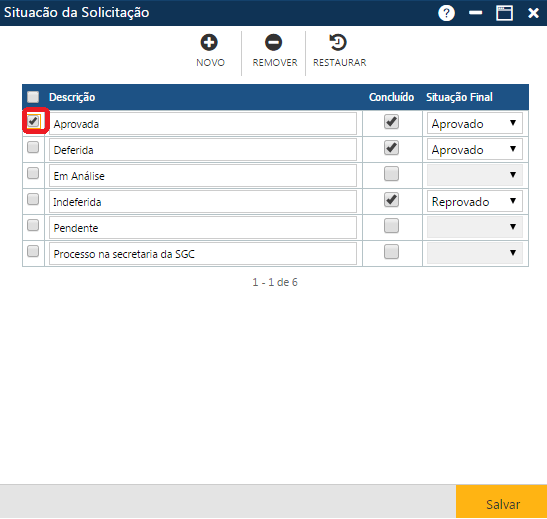
Task: Uncheck the Aprovada row selection checkbox
Action: (33, 121)
